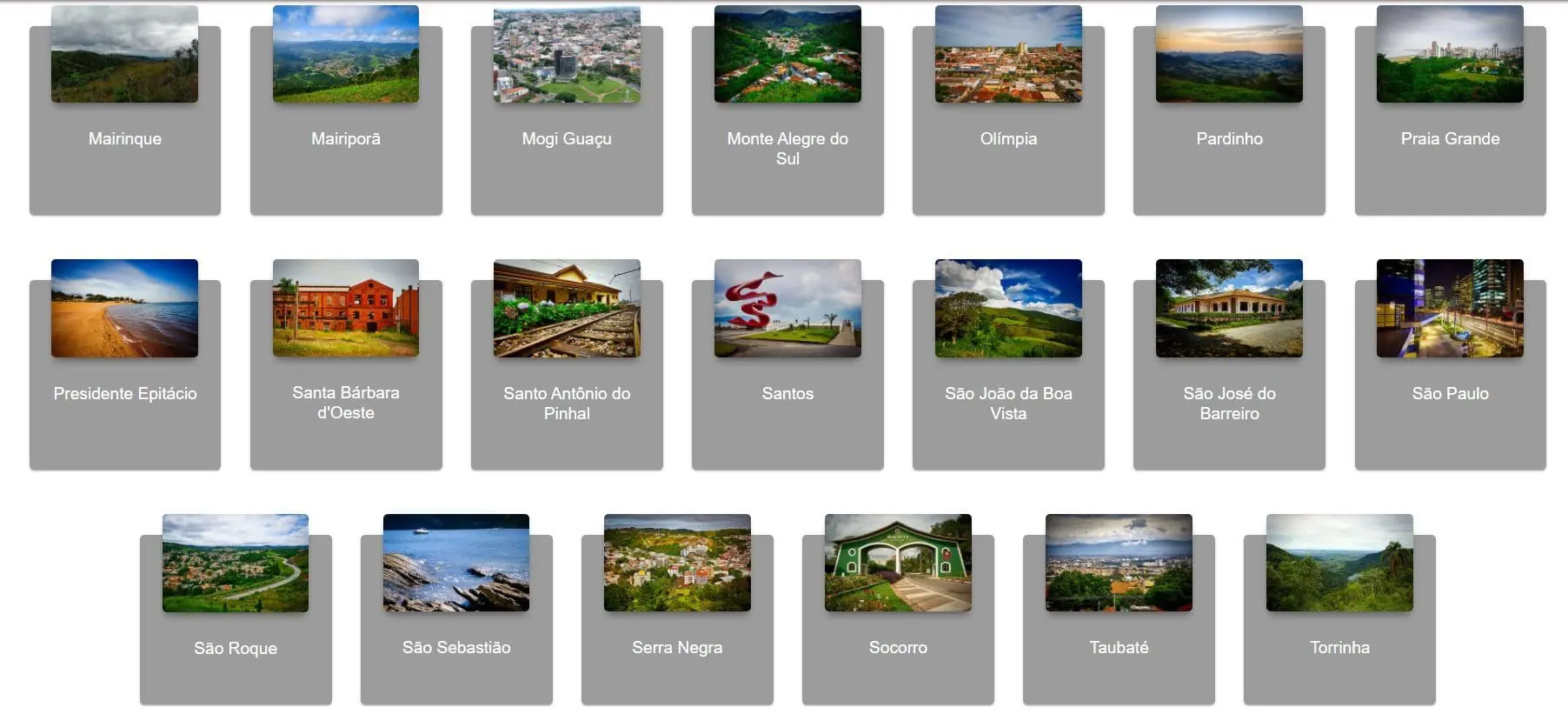Open São José do Barreiro farmhouse photo
Screen dimensions: 1568x721
(1229, 308)
